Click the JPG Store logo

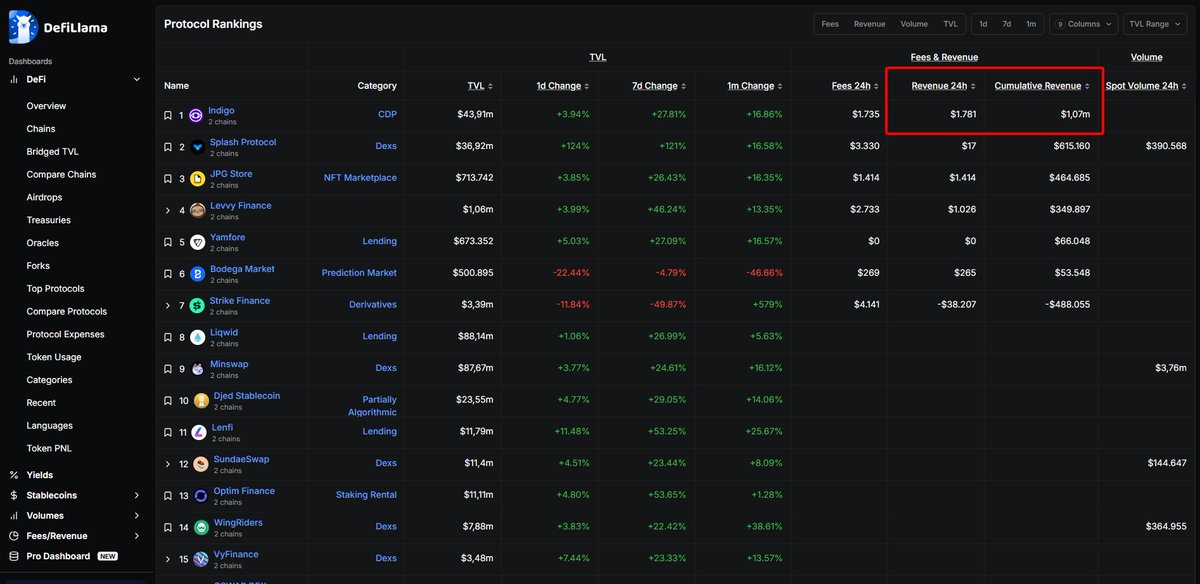[x=197, y=179]
